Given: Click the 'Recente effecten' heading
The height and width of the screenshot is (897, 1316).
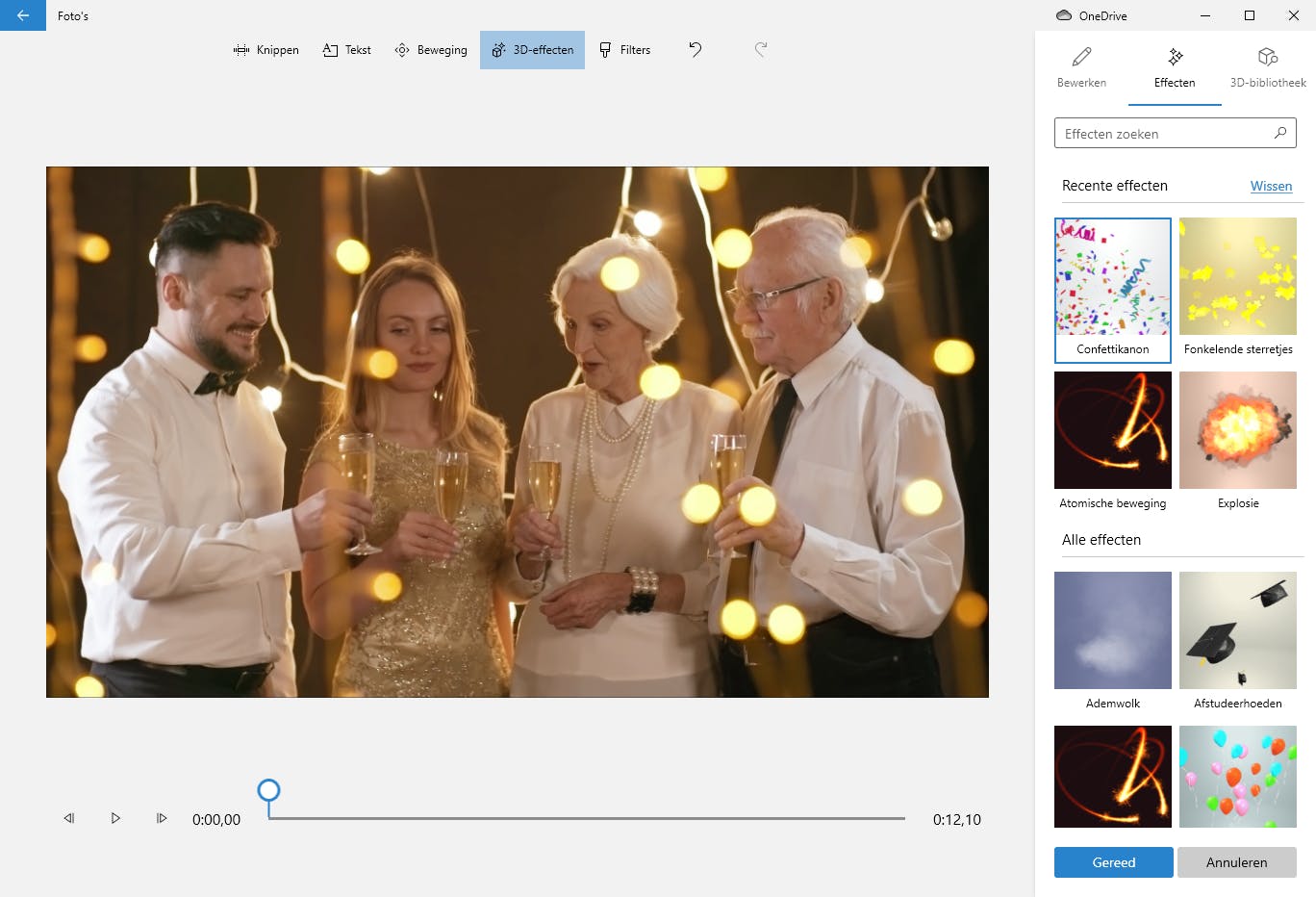Looking at the screenshot, I should 1115,186.
